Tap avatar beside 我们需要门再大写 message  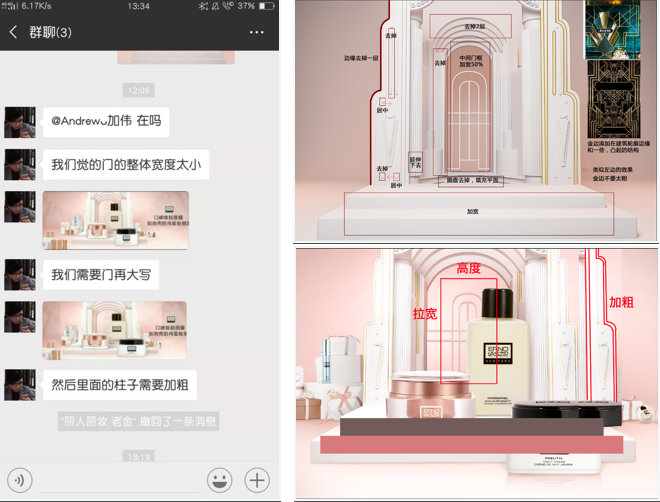[20, 273]
